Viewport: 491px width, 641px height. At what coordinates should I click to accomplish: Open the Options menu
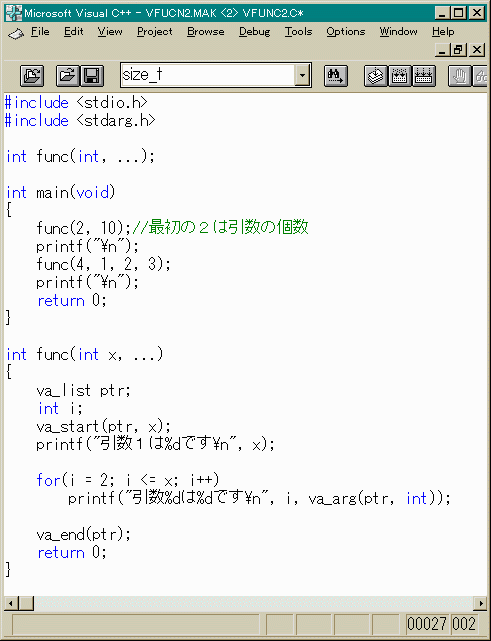pos(345,31)
